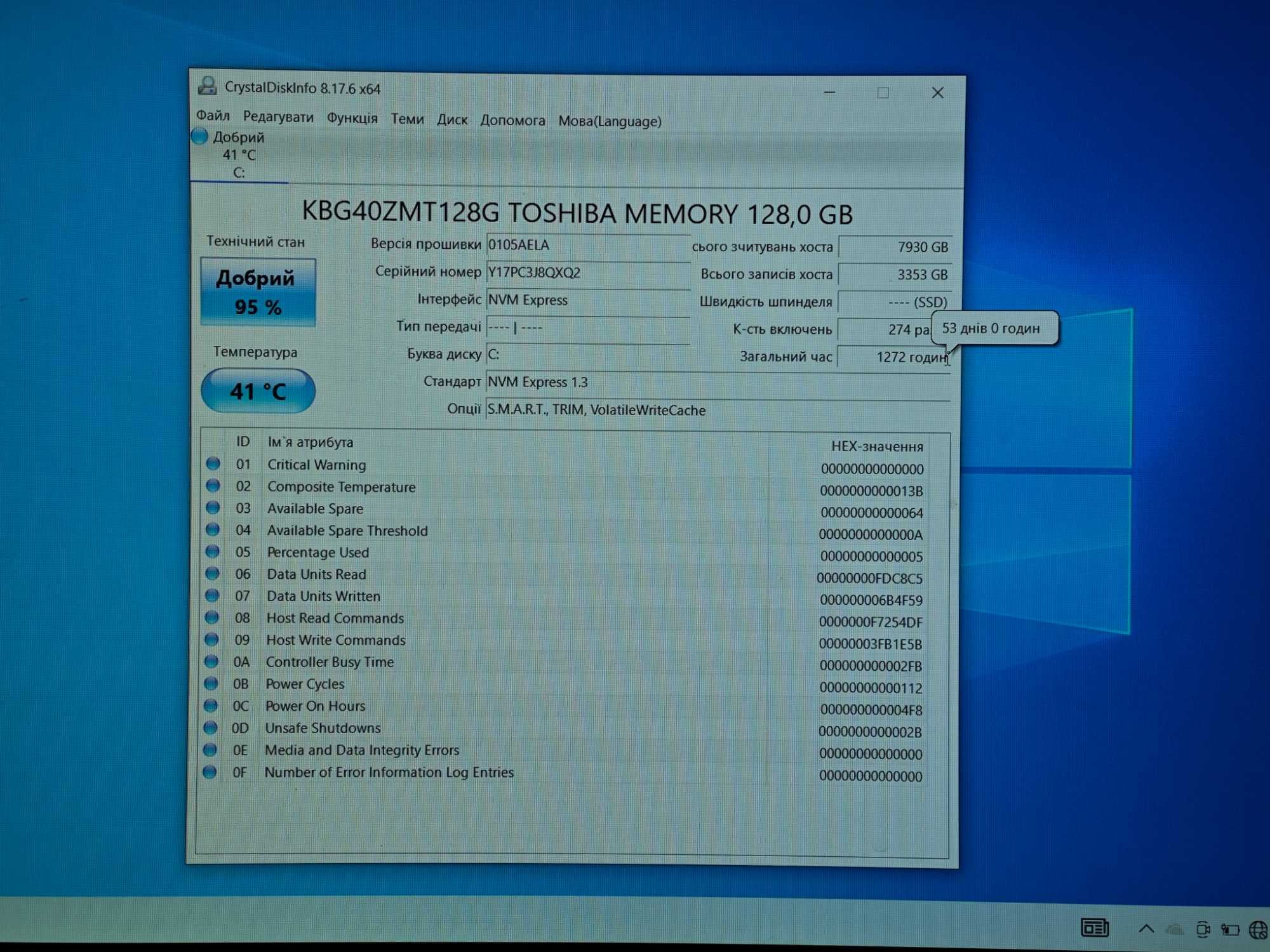Click status icon for Host Write Commands row
Viewport: 1270px width, 952px height.
211,639
